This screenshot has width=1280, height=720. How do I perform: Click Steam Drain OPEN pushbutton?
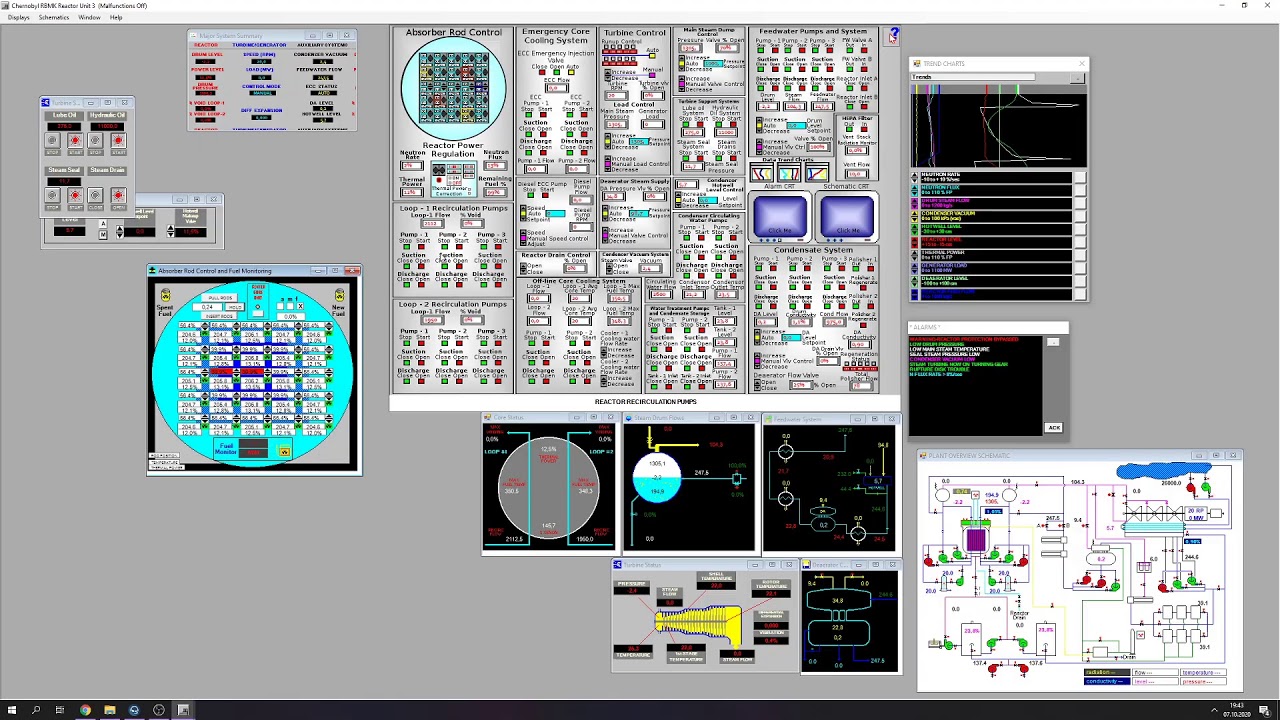tap(118, 196)
